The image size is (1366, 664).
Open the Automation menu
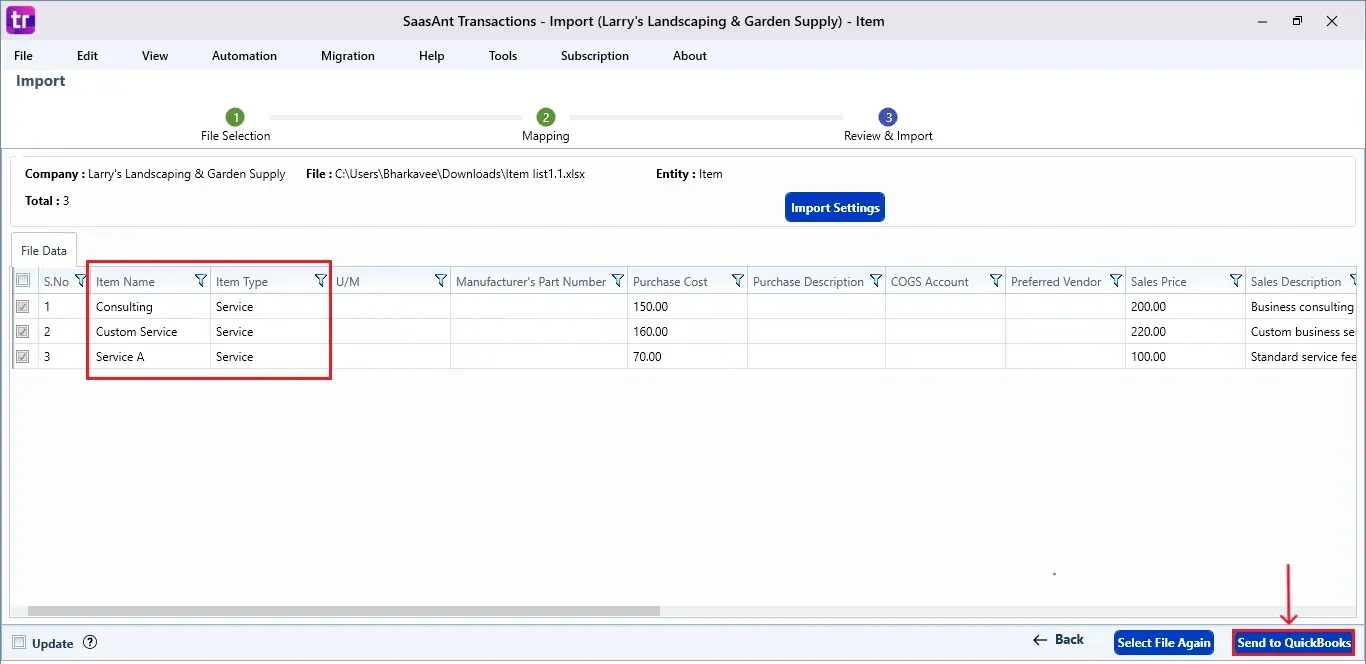pyautogui.click(x=244, y=56)
